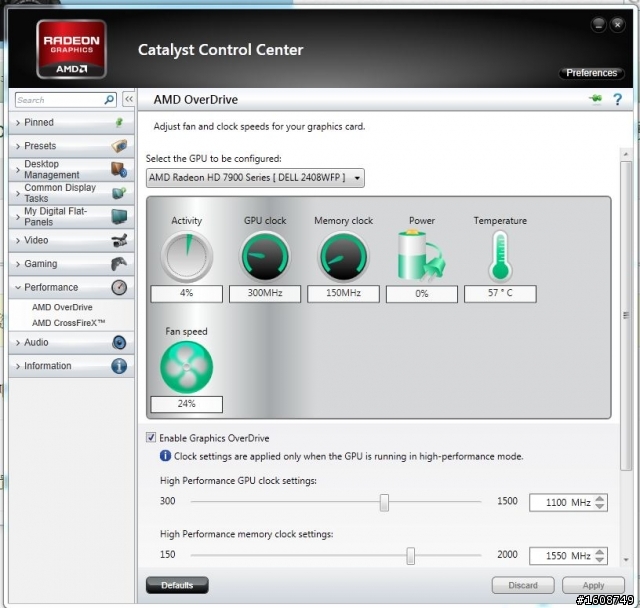
Task: Click the 57 °C temperature value
Action: (500, 293)
